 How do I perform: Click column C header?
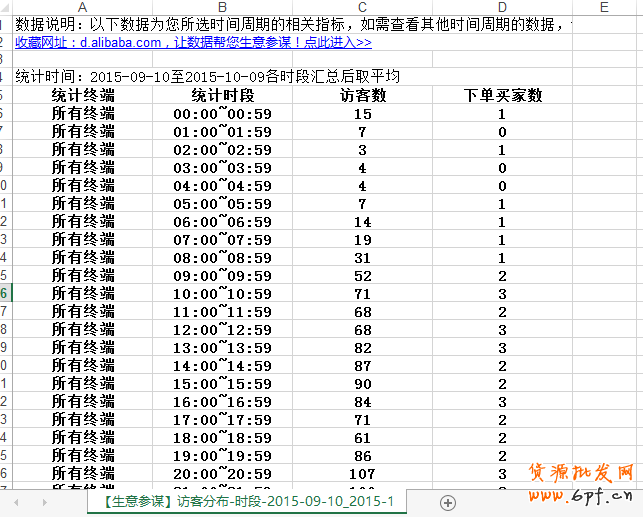click(362, 8)
